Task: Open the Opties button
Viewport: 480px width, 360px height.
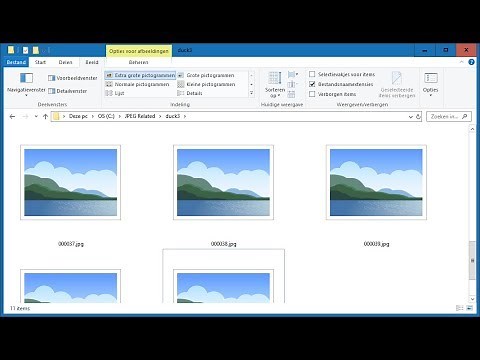Action: [x=430, y=85]
